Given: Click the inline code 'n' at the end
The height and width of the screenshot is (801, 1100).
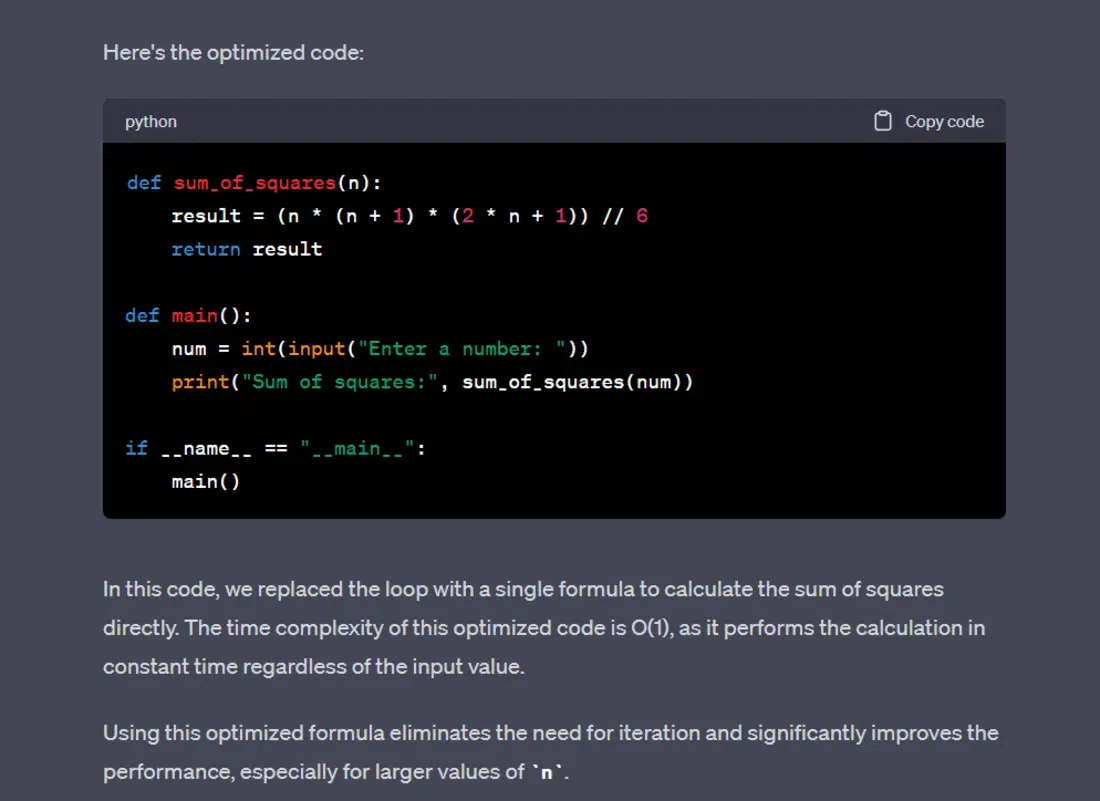Looking at the screenshot, I should point(546,772).
